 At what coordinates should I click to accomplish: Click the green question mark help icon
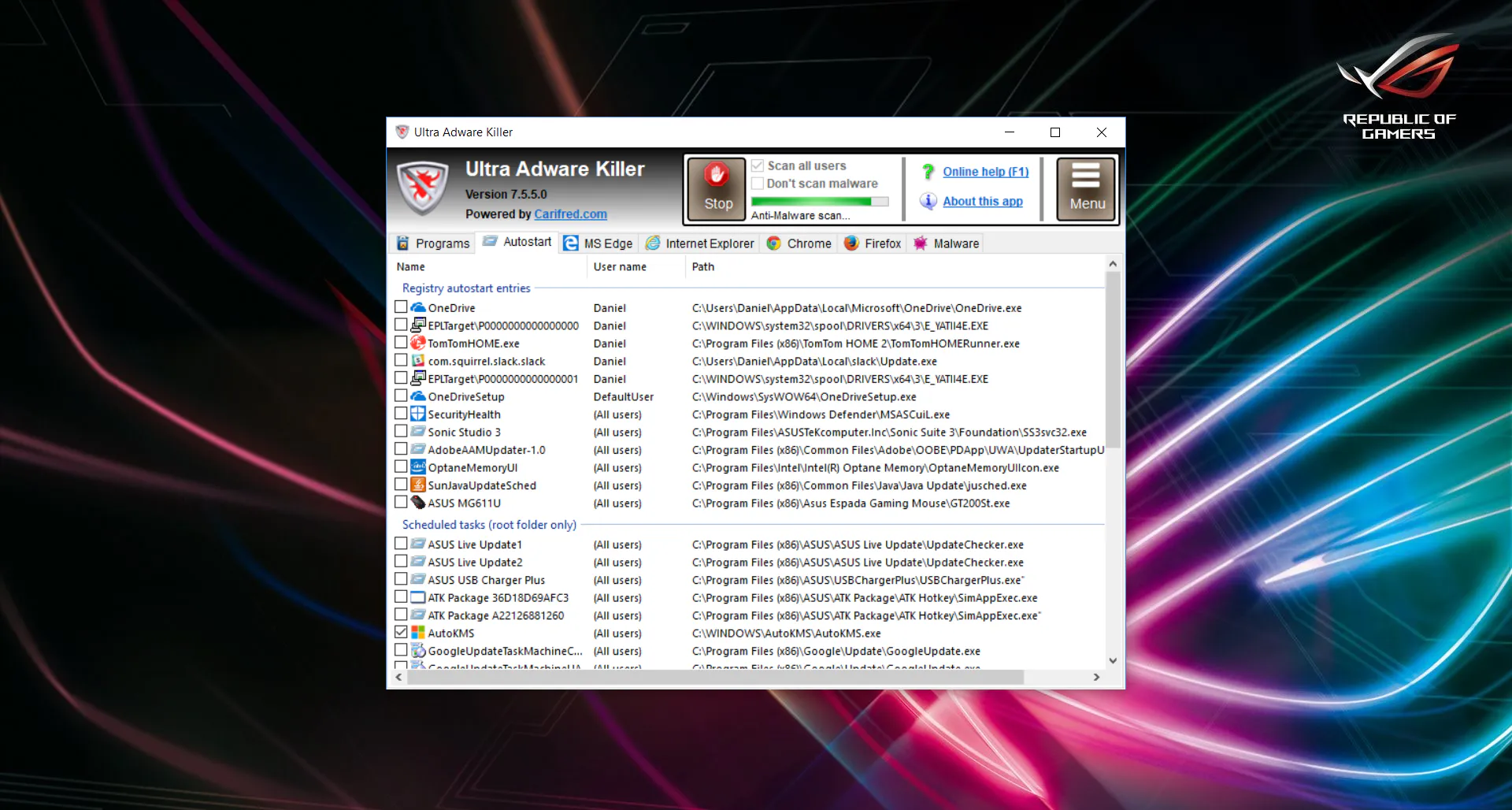click(x=928, y=172)
